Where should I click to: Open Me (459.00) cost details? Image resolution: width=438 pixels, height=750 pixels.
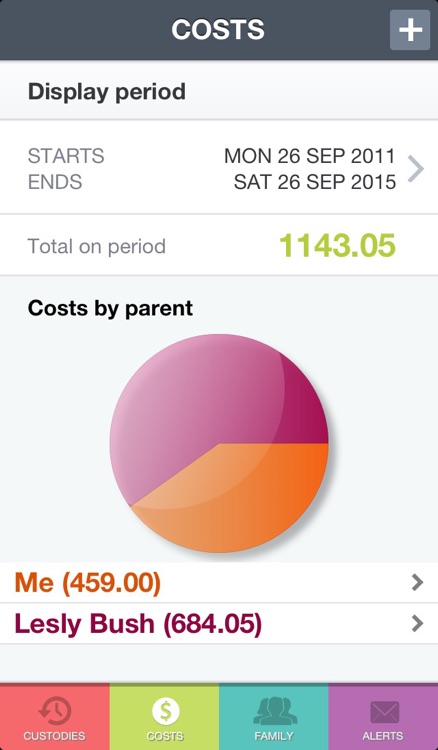219,582
